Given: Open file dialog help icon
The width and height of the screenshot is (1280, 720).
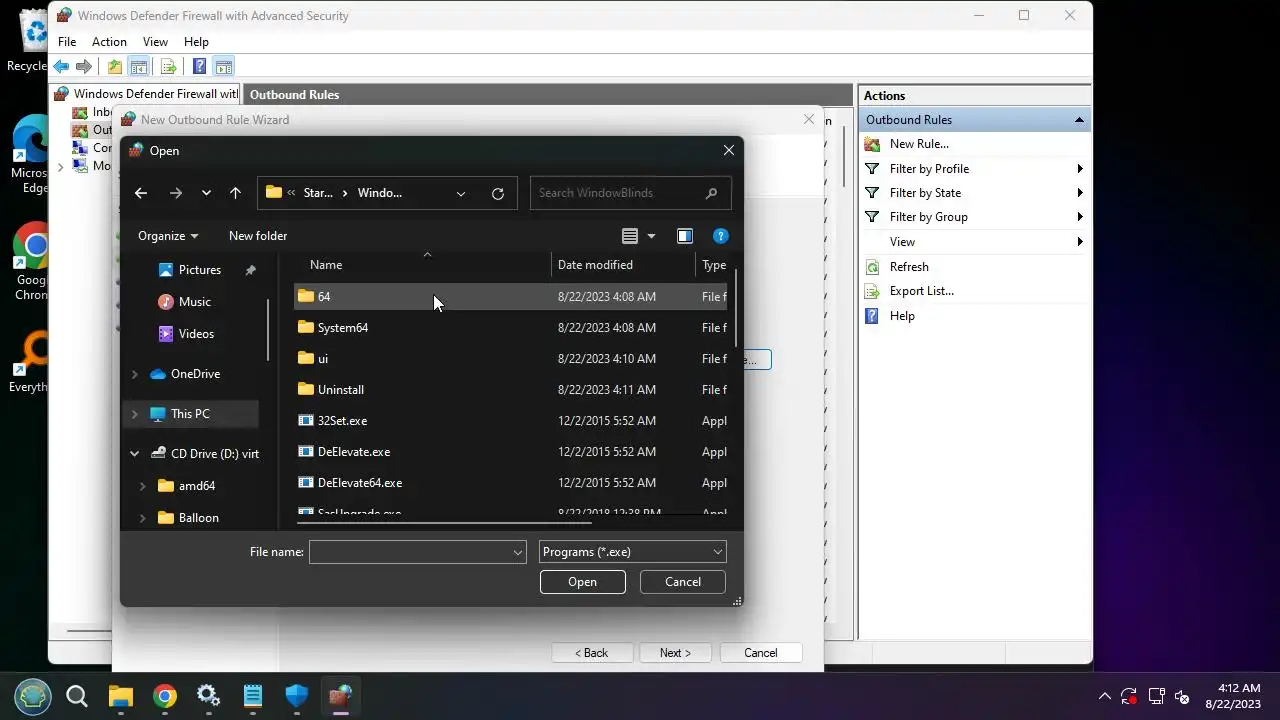Looking at the screenshot, I should [720, 236].
